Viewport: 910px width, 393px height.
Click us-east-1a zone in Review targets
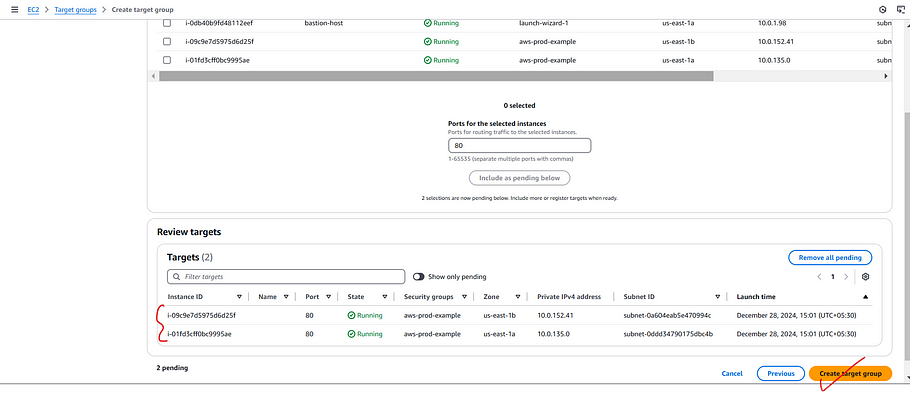coord(500,334)
